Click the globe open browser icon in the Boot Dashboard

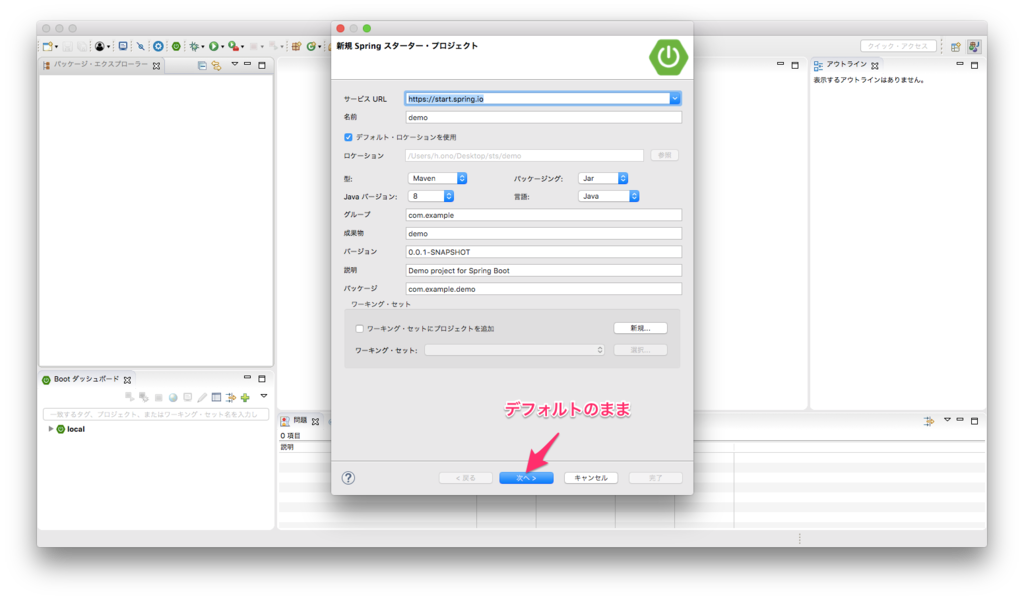(x=173, y=397)
